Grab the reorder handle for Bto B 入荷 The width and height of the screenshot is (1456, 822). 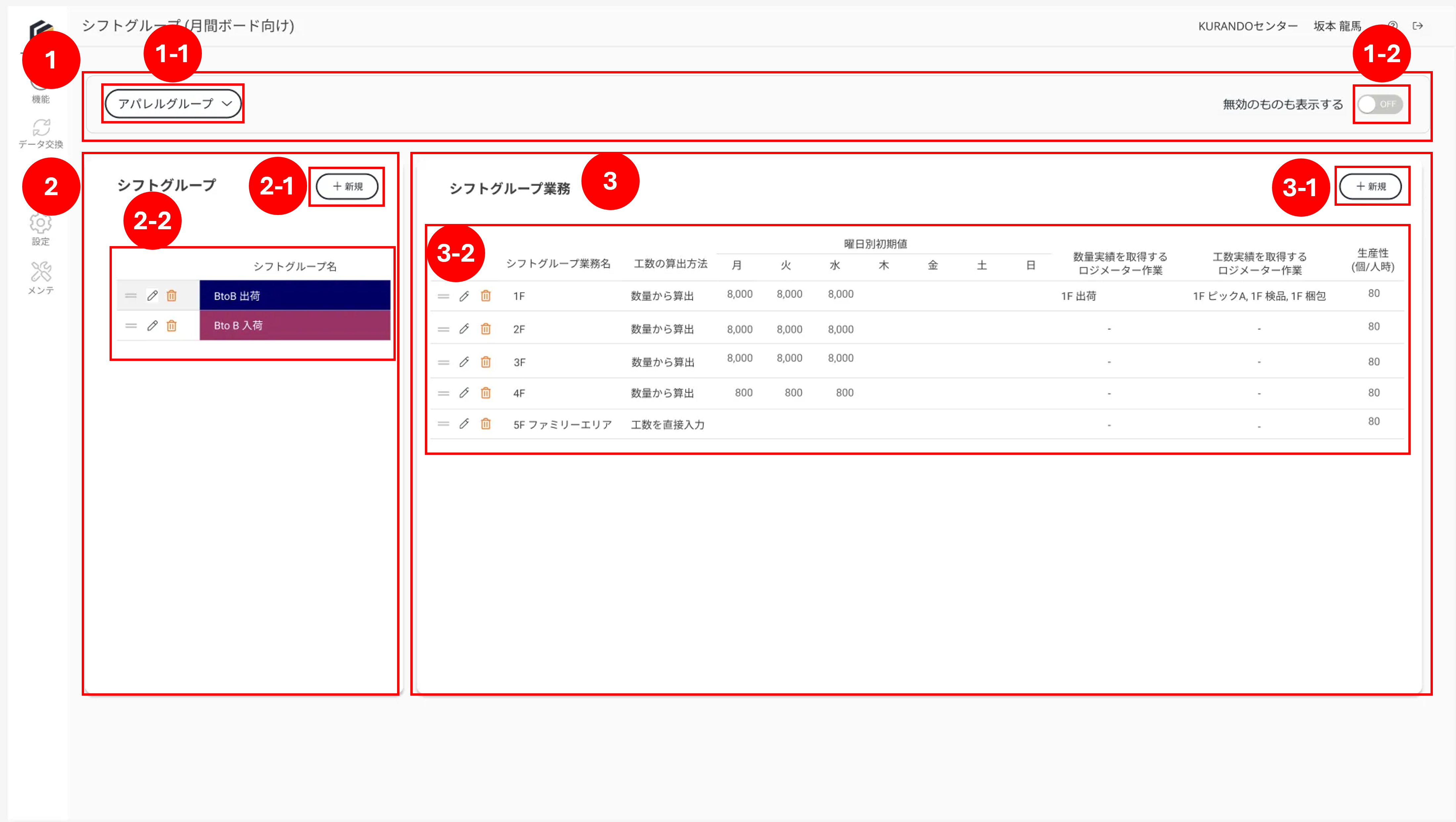131,325
